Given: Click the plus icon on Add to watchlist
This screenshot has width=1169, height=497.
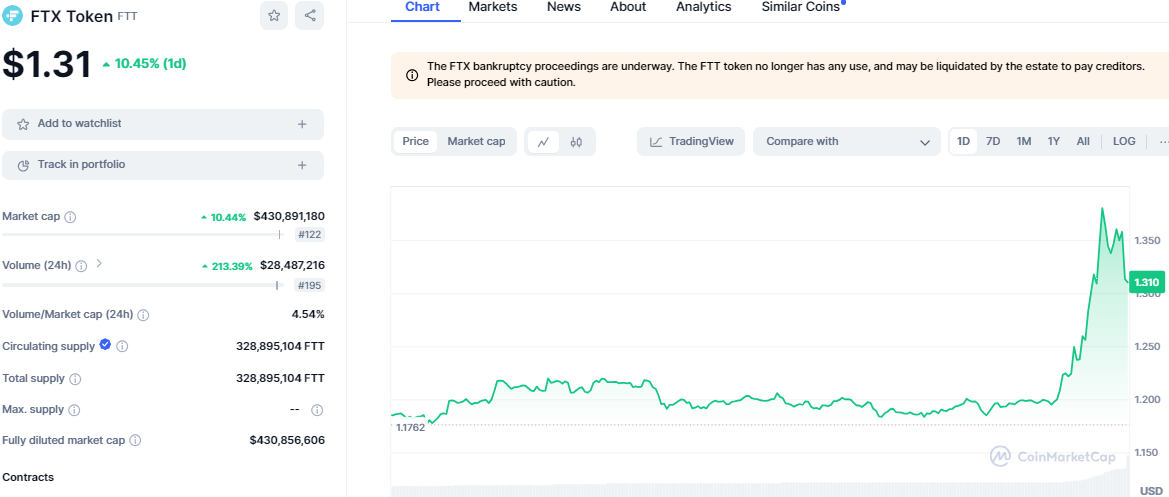Looking at the screenshot, I should tap(302, 124).
